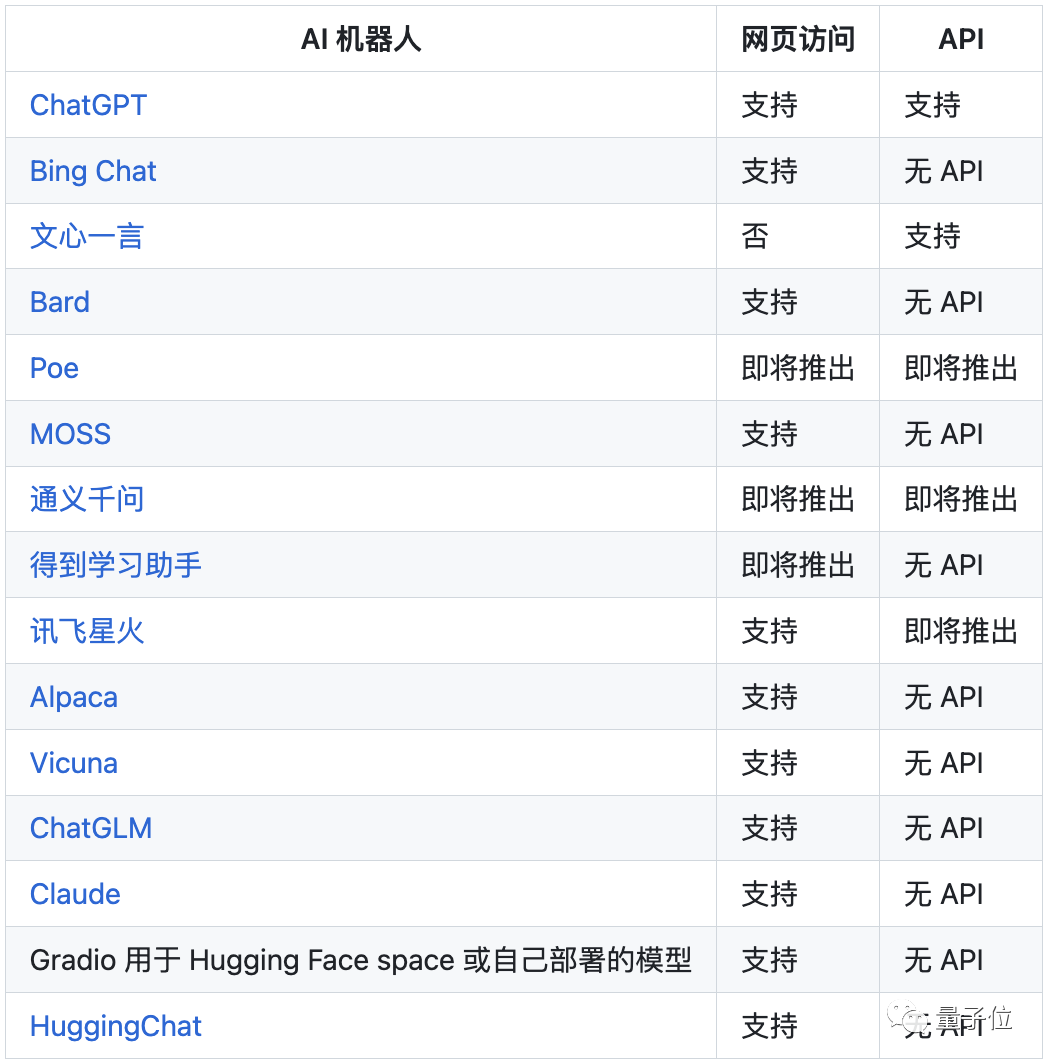This screenshot has height=1064, width=1046.
Task: Open the Bing Chat link
Action: [92, 171]
